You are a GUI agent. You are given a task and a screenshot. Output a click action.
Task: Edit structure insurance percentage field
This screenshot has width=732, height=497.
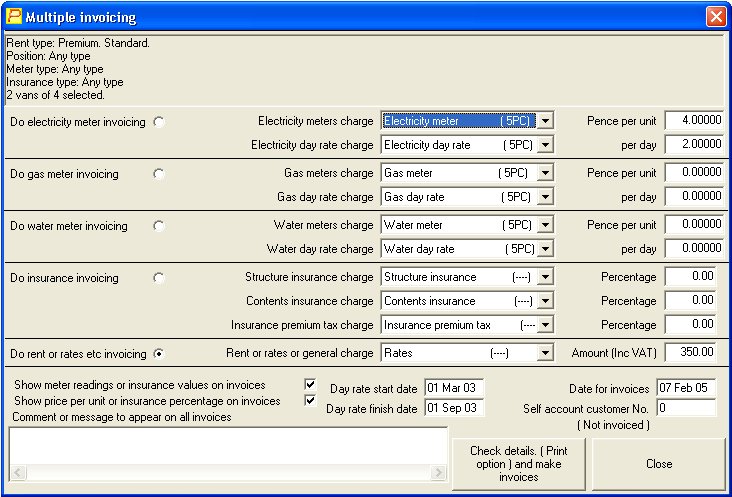[690, 276]
